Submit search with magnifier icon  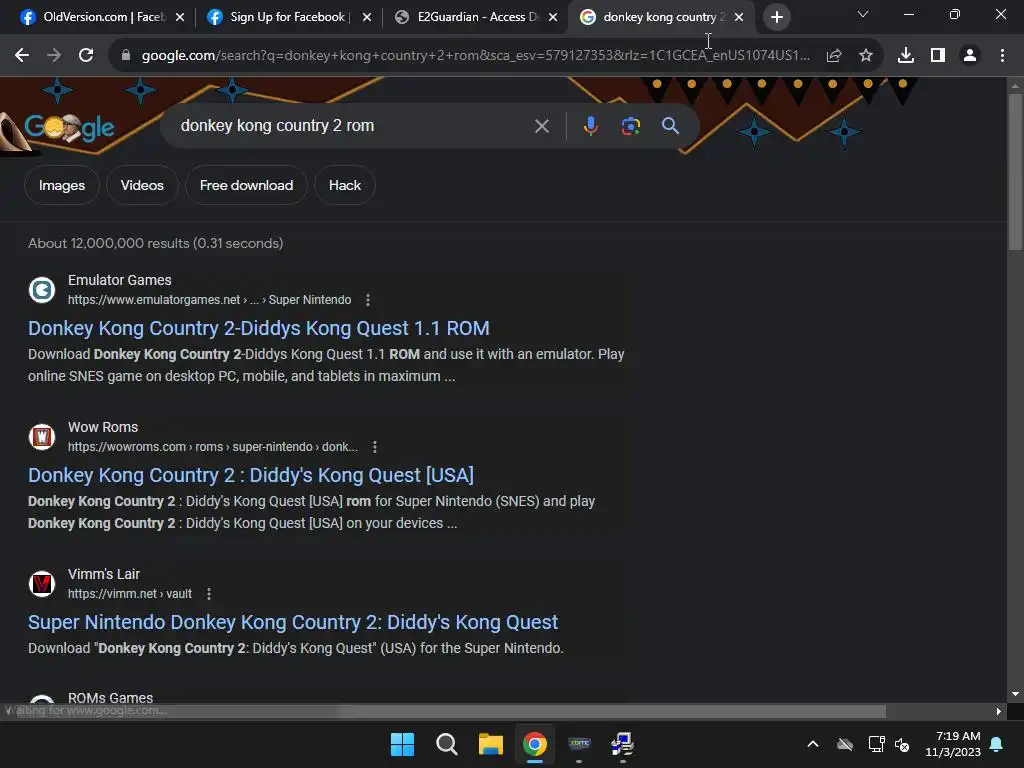tap(671, 126)
